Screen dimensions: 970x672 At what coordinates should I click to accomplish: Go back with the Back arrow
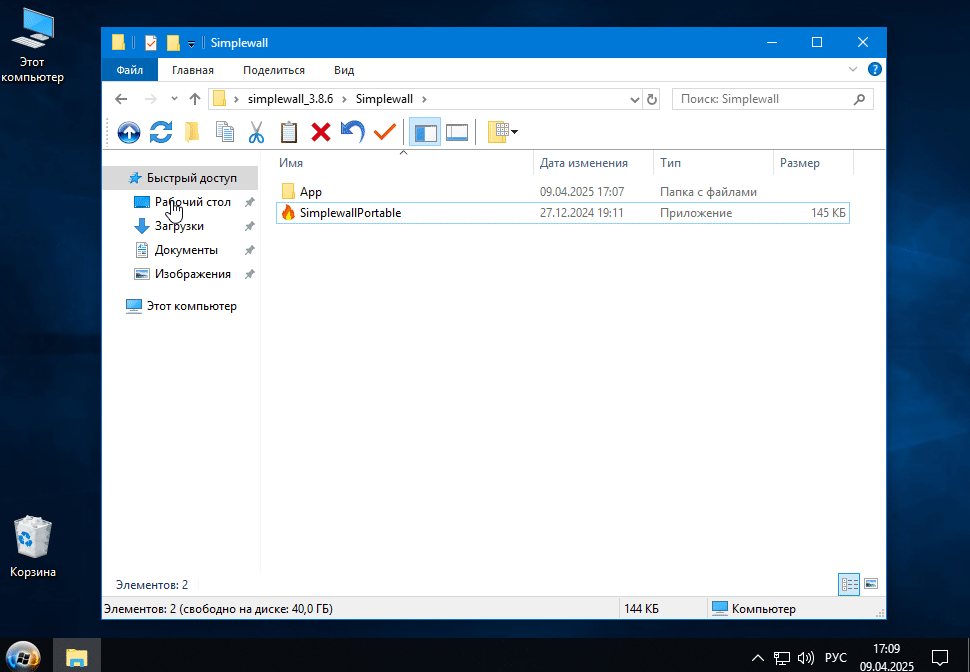(x=121, y=99)
